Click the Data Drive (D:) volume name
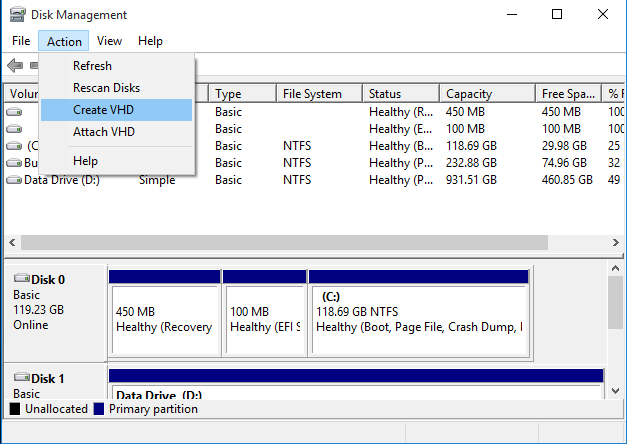Viewport: 627px width, 444px height. [62, 180]
